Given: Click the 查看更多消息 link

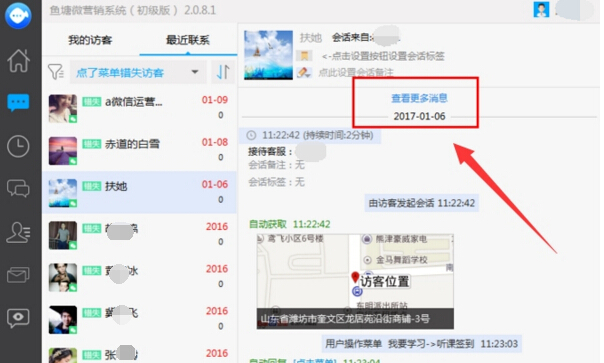Looking at the screenshot, I should pyautogui.click(x=419, y=98).
